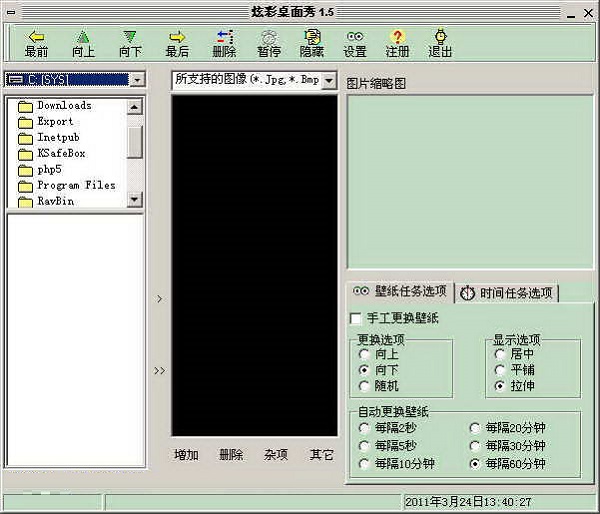Open 注册 registration question-mark icon
600x514 pixels.
[x=398, y=37]
